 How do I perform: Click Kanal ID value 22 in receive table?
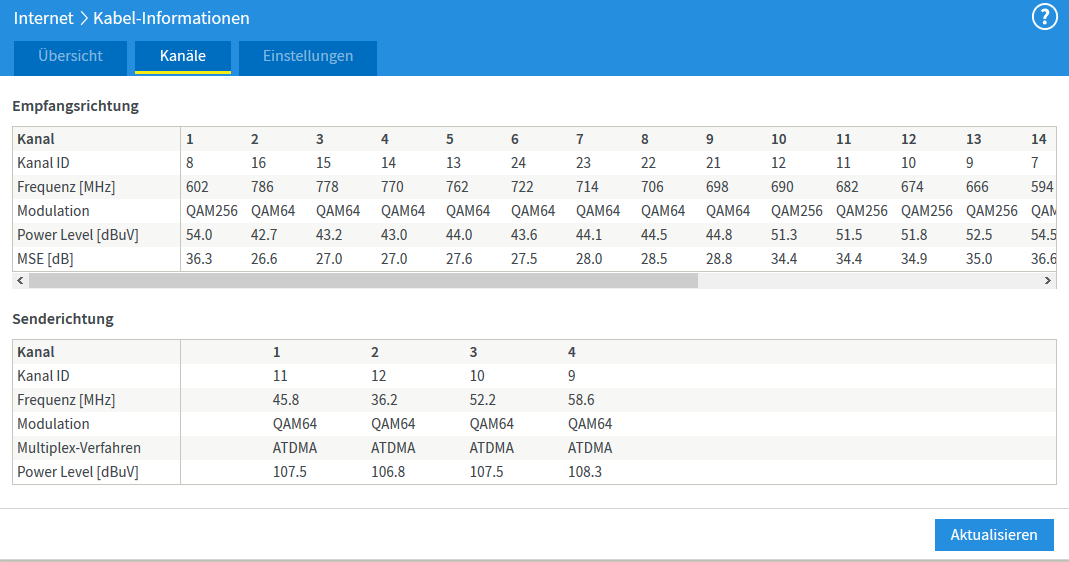[x=648, y=163]
